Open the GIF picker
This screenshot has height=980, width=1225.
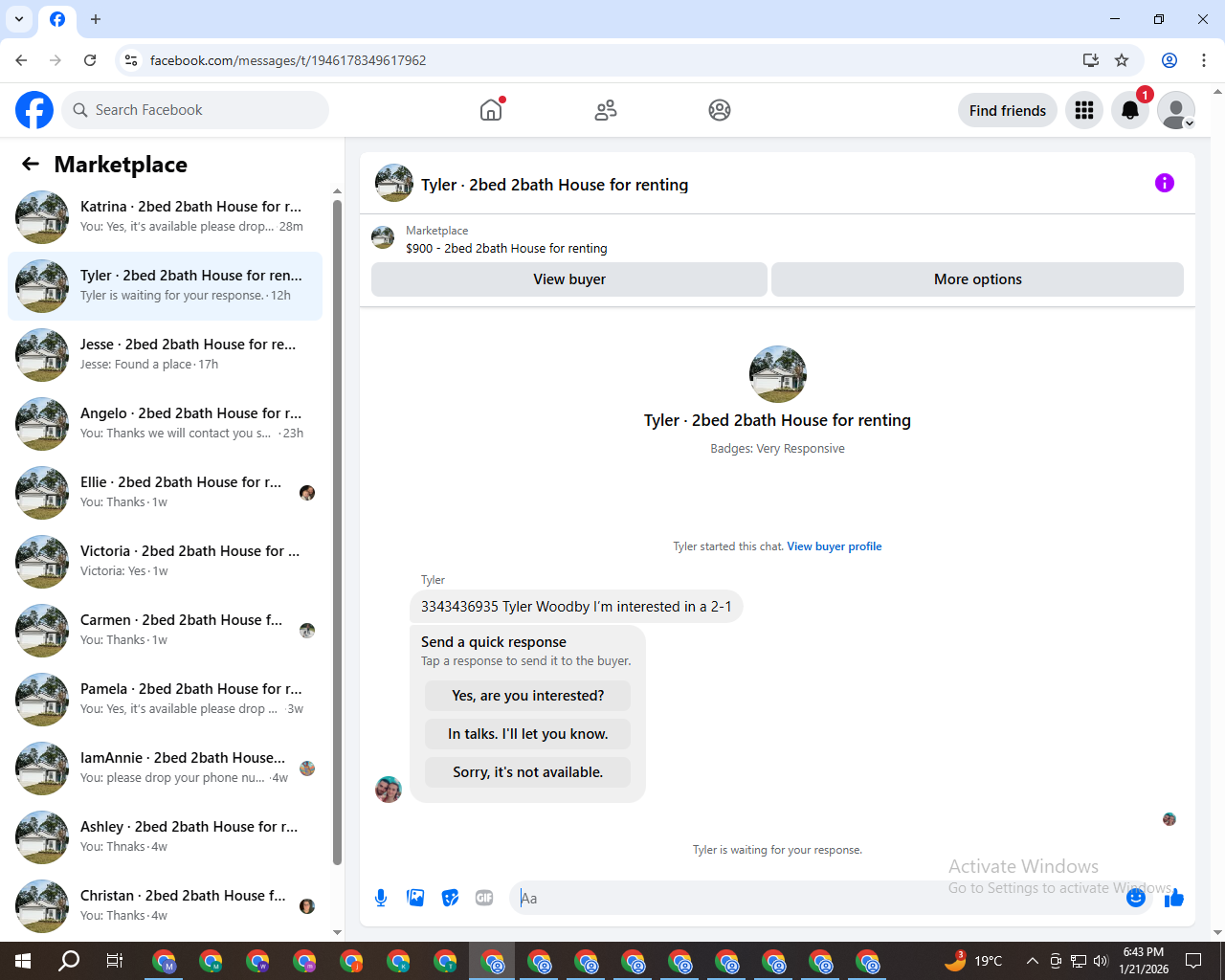click(x=484, y=898)
